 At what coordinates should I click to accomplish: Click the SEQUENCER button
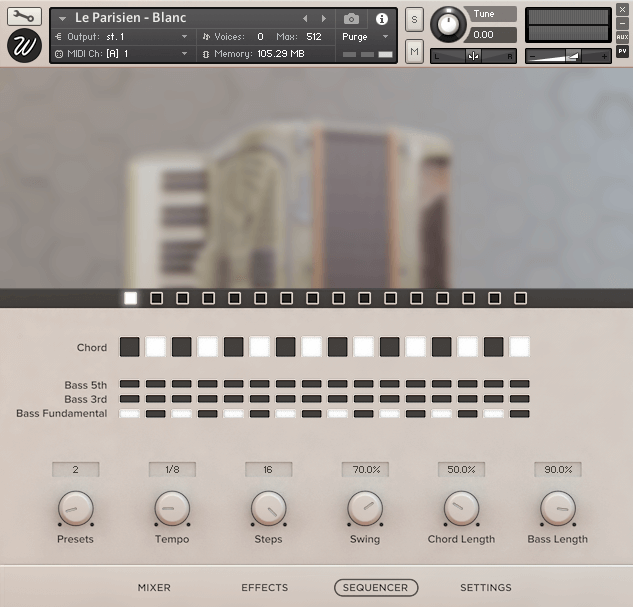pos(376,588)
